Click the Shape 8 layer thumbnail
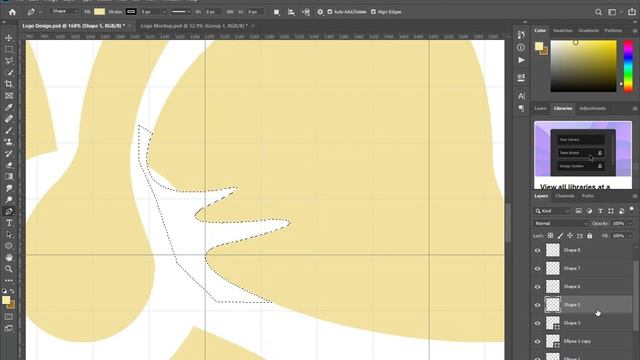Viewport: 640px width, 360px height. coord(553,250)
